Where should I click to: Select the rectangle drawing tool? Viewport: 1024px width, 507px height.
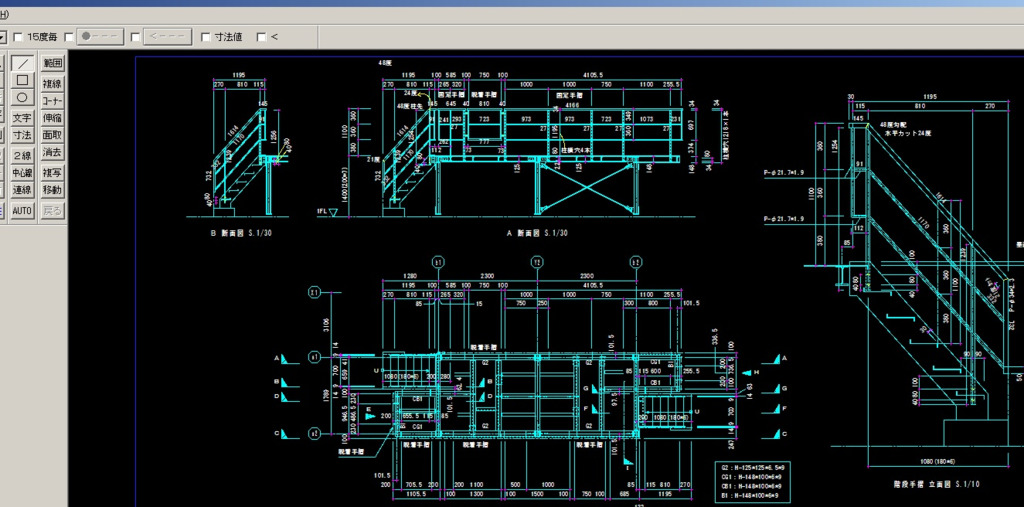(22, 80)
